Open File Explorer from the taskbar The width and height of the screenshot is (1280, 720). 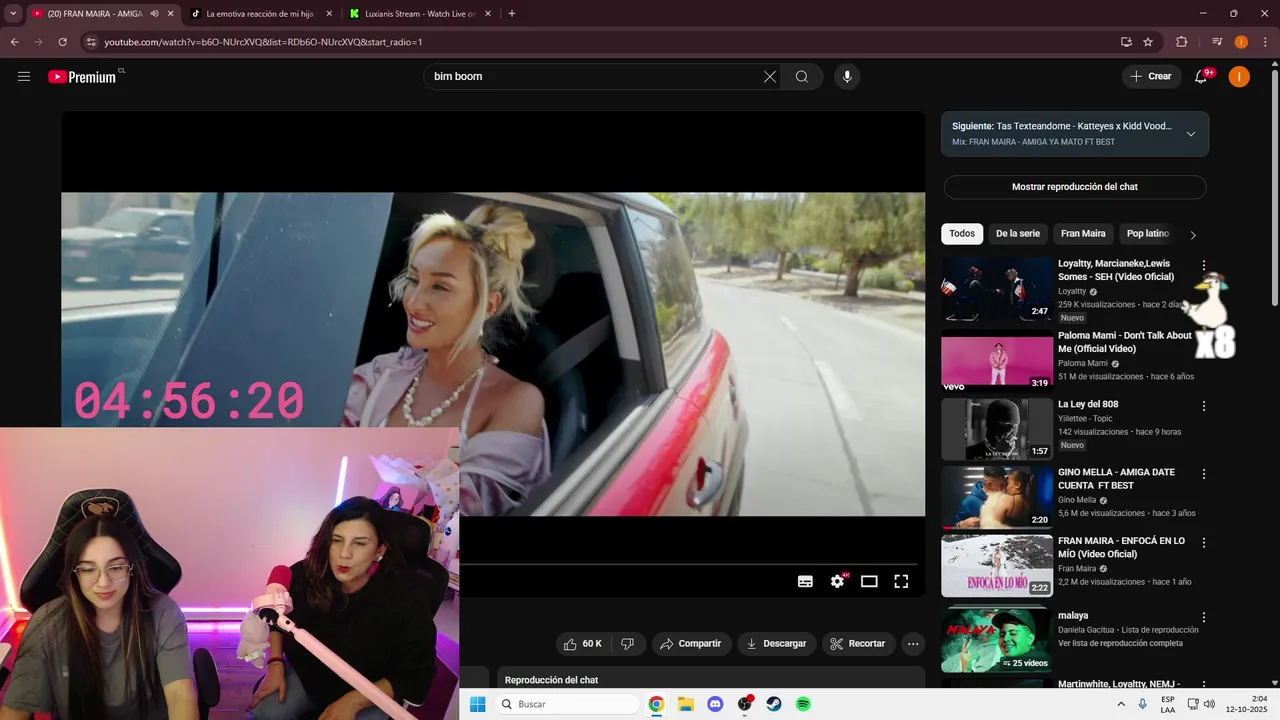point(686,704)
